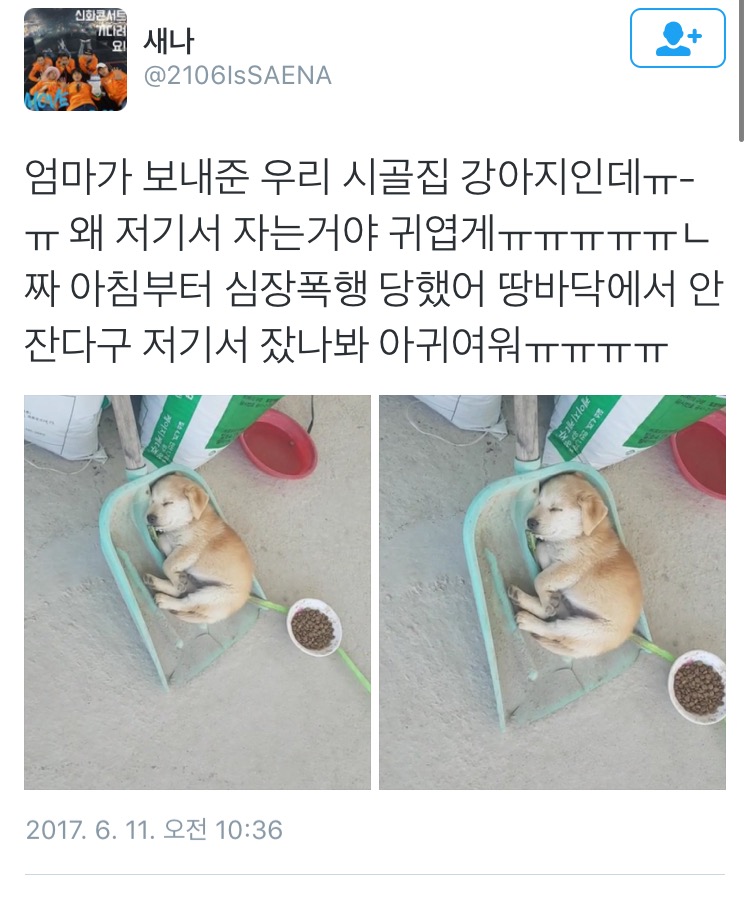
Task: Open the 새나 profile avatar
Action: [76, 59]
